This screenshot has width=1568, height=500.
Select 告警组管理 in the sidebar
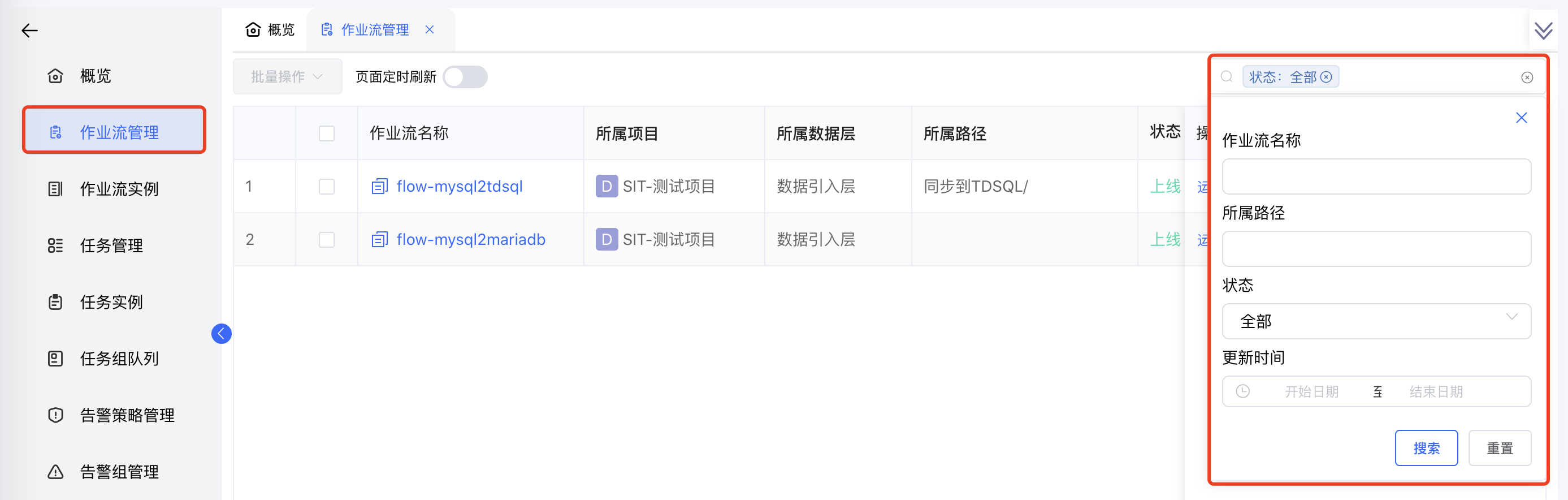[119, 471]
